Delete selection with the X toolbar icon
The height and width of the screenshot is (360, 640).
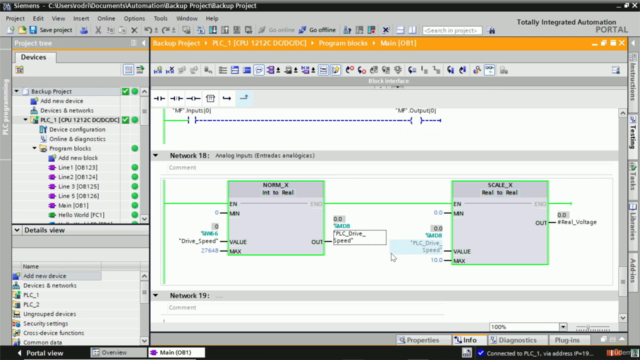pyautogui.click(x=134, y=30)
